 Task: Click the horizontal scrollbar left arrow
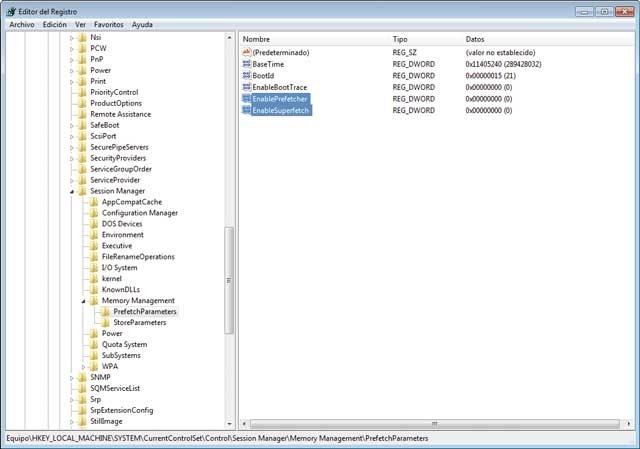pos(244,424)
